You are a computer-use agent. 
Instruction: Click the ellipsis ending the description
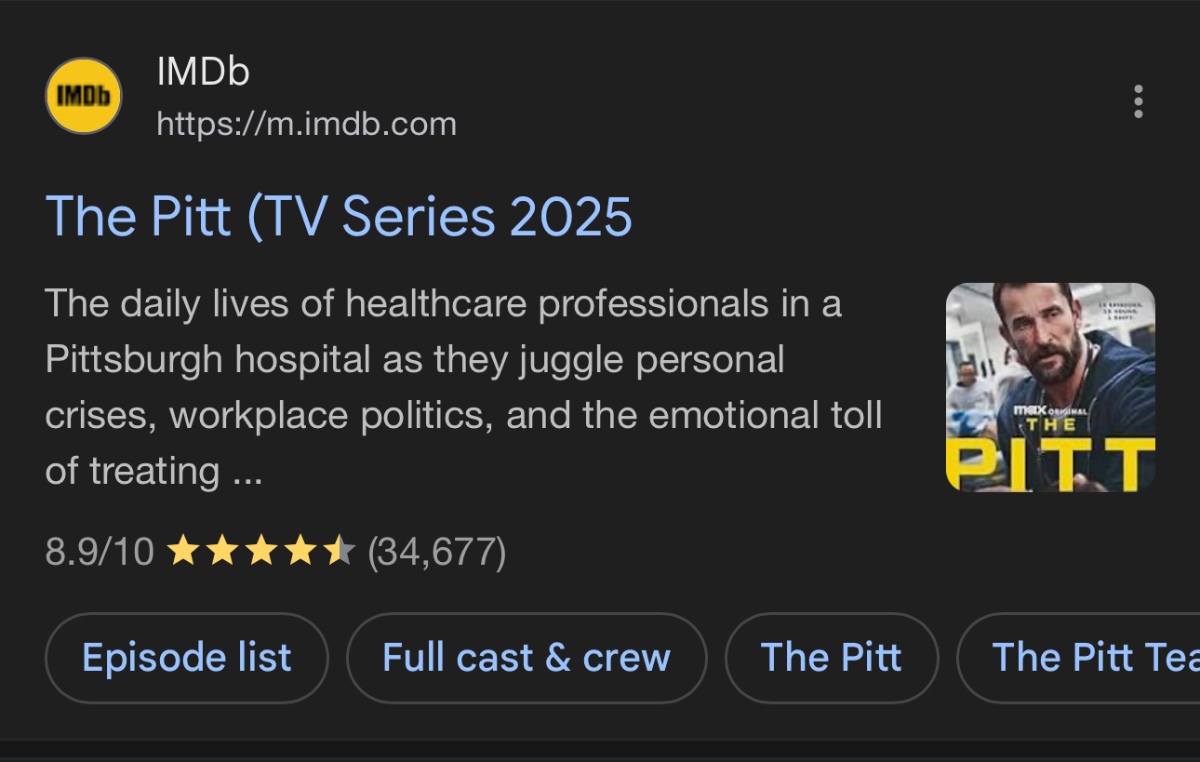click(246, 471)
